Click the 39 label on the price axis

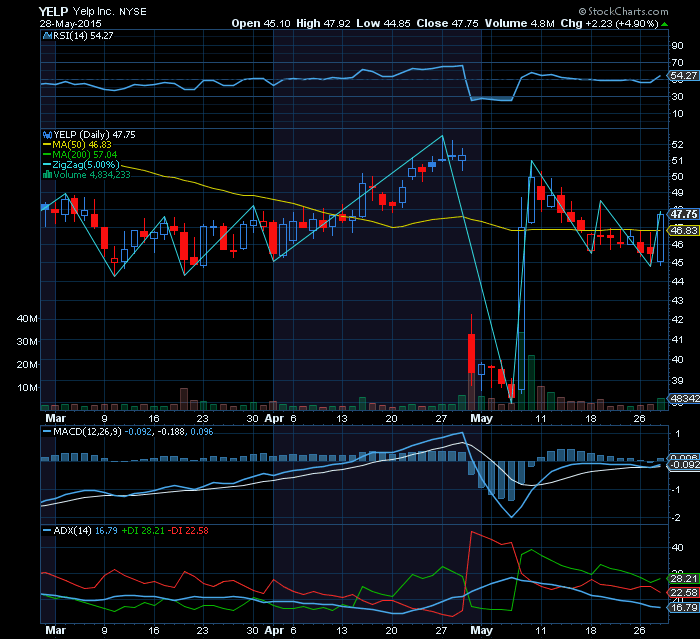(x=677, y=380)
